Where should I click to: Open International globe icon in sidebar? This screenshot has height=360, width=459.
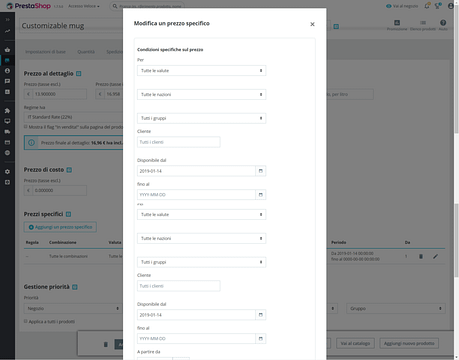(x=7, y=153)
